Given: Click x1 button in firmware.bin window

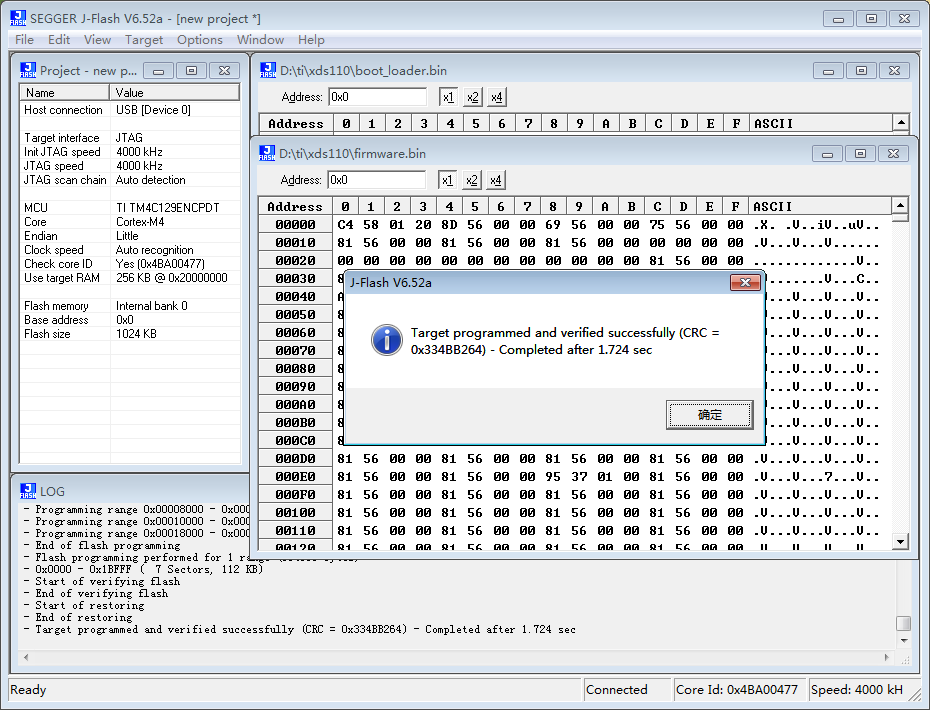Looking at the screenshot, I should click(x=447, y=180).
